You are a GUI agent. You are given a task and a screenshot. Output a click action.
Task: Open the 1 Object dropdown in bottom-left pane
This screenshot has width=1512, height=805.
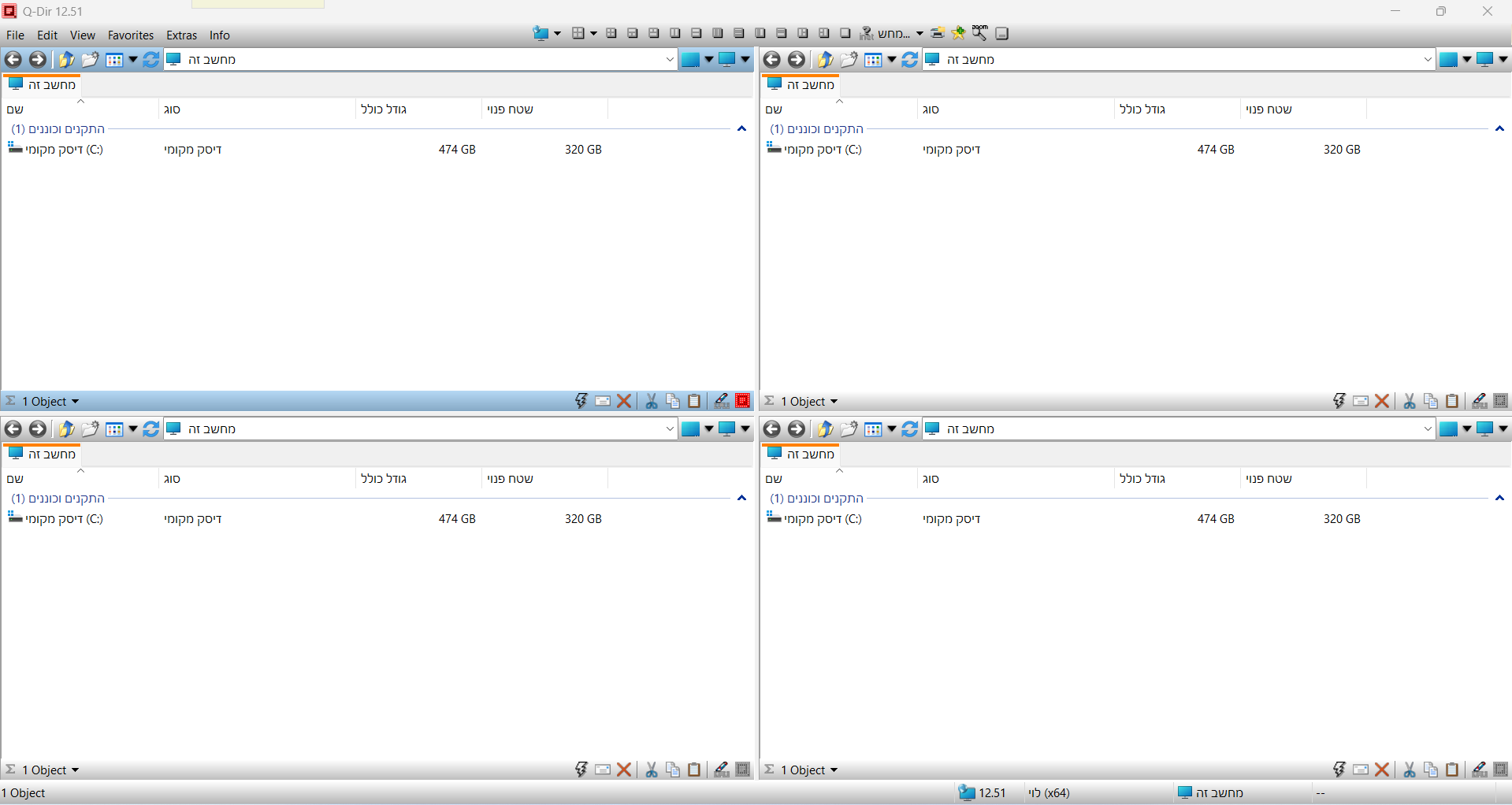[x=50, y=770]
